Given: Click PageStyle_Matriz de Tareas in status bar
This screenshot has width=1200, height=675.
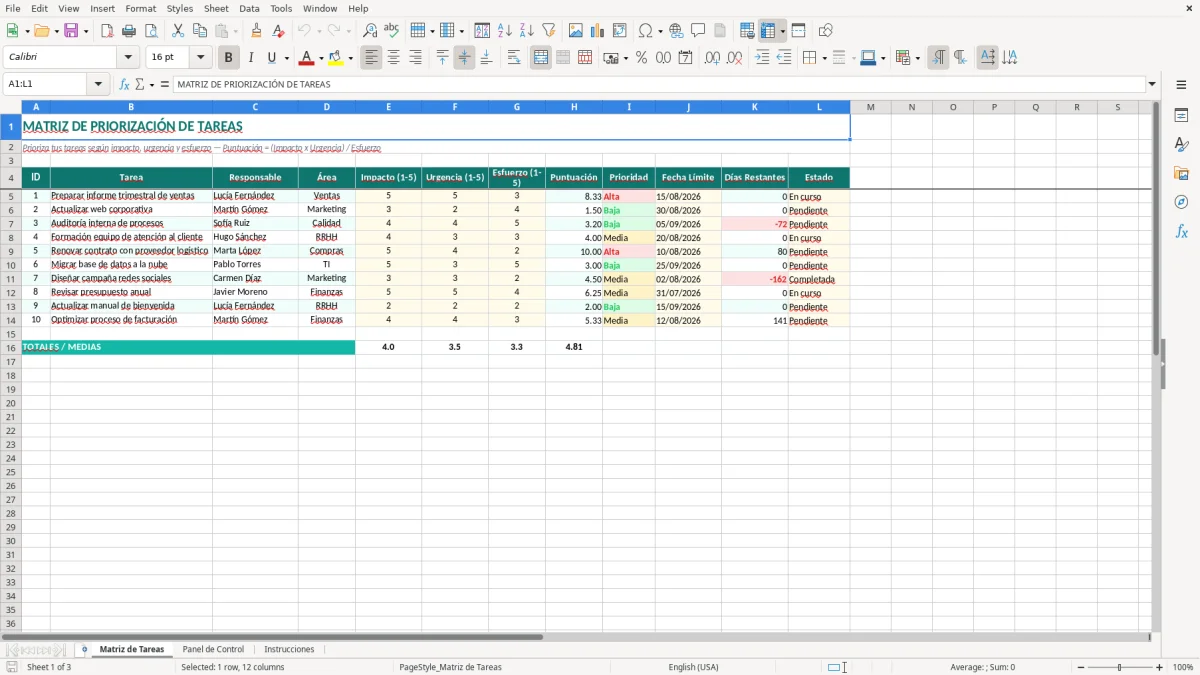Looking at the screenshot, I should [450, 667].
